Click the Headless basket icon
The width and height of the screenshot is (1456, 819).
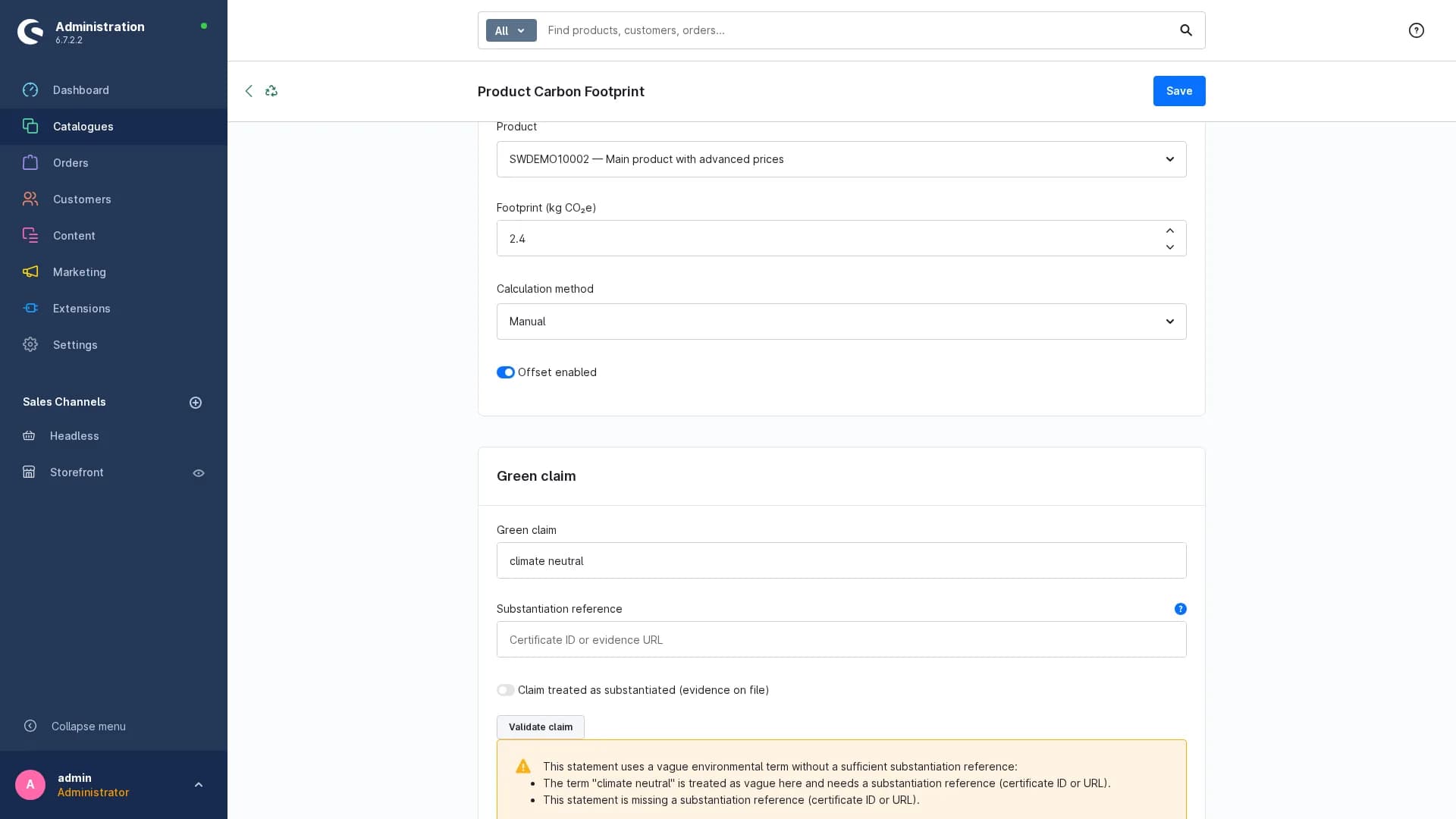(x=29, y=436)
